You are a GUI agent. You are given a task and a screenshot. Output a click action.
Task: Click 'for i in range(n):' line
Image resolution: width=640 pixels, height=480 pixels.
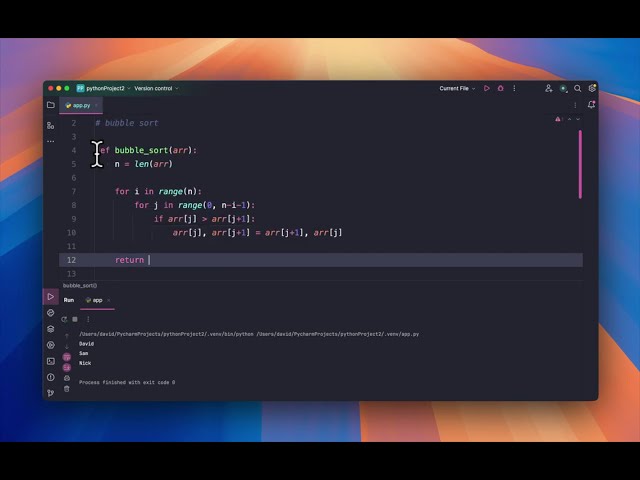tap(158, 191)
